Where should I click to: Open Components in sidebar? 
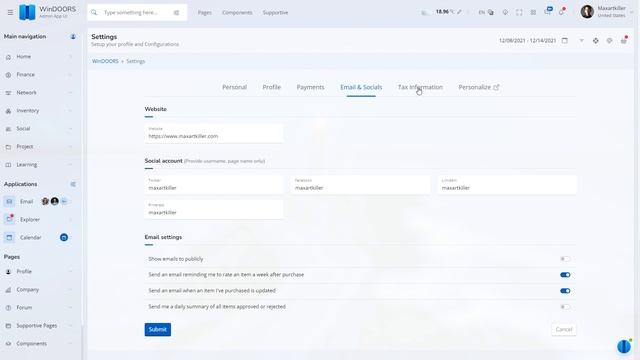40,343
